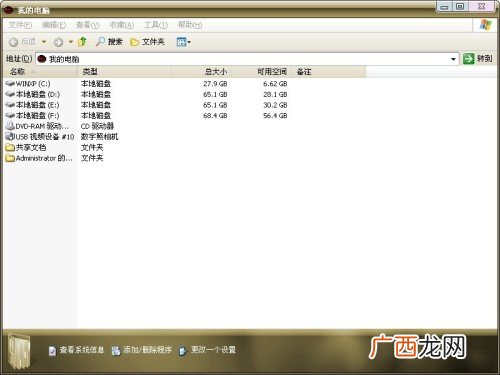
Task: Go up one folder level icon
Action: coord(82,42)
